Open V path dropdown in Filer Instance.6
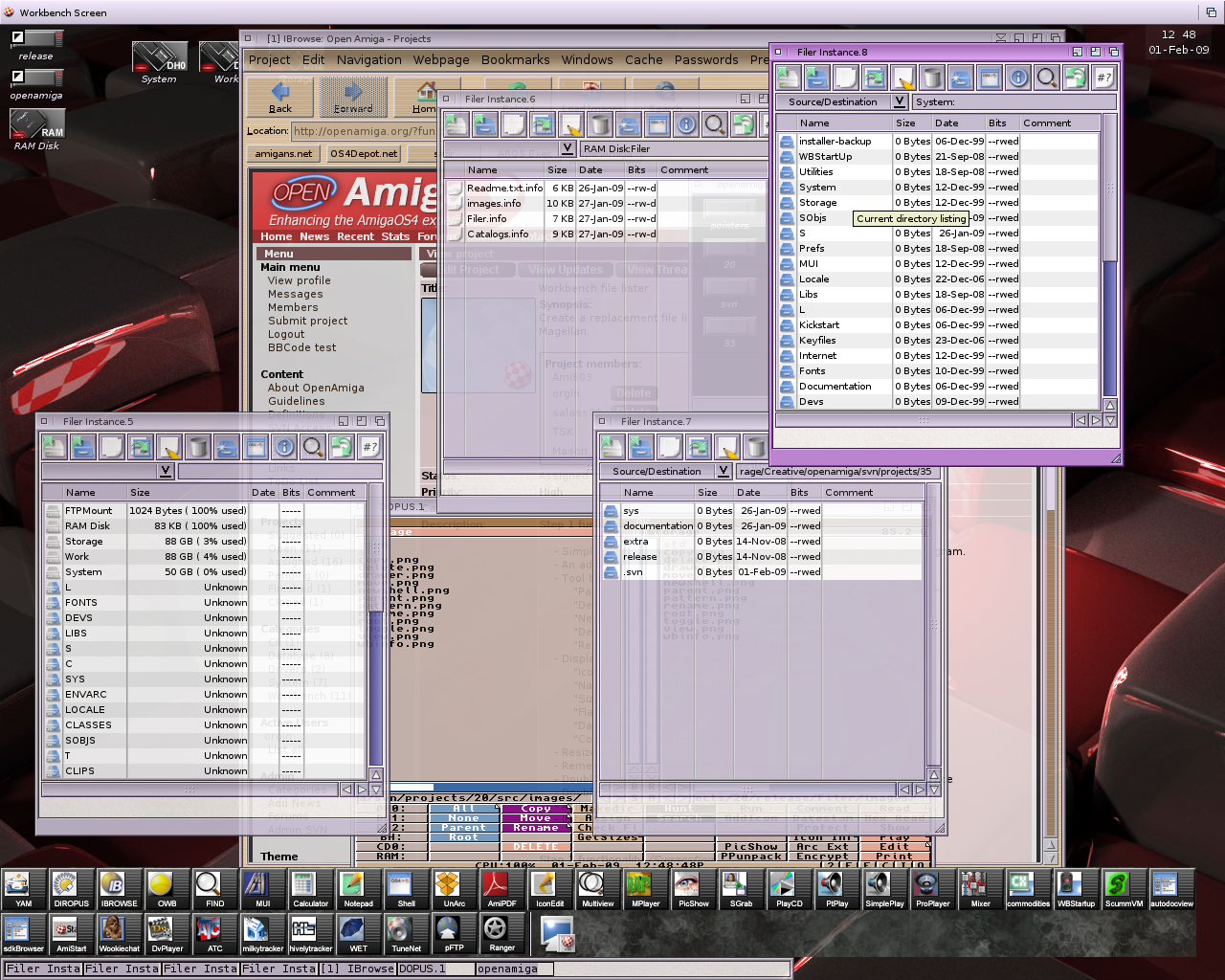The width and height of the screenshot is (1225, 980). (x=568, y=148)
